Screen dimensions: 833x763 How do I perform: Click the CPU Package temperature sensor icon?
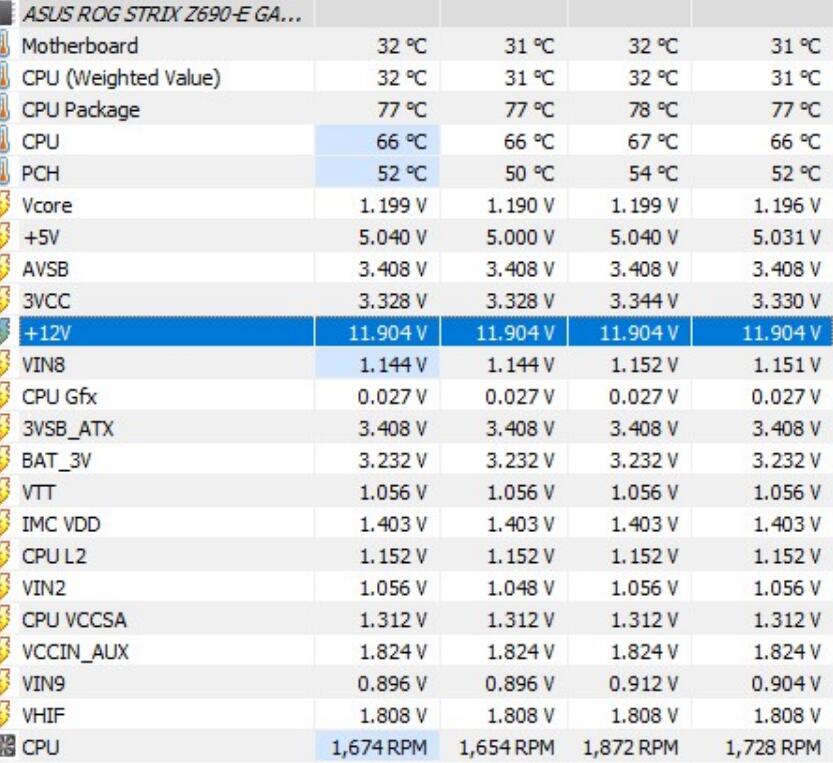(8, 109)
